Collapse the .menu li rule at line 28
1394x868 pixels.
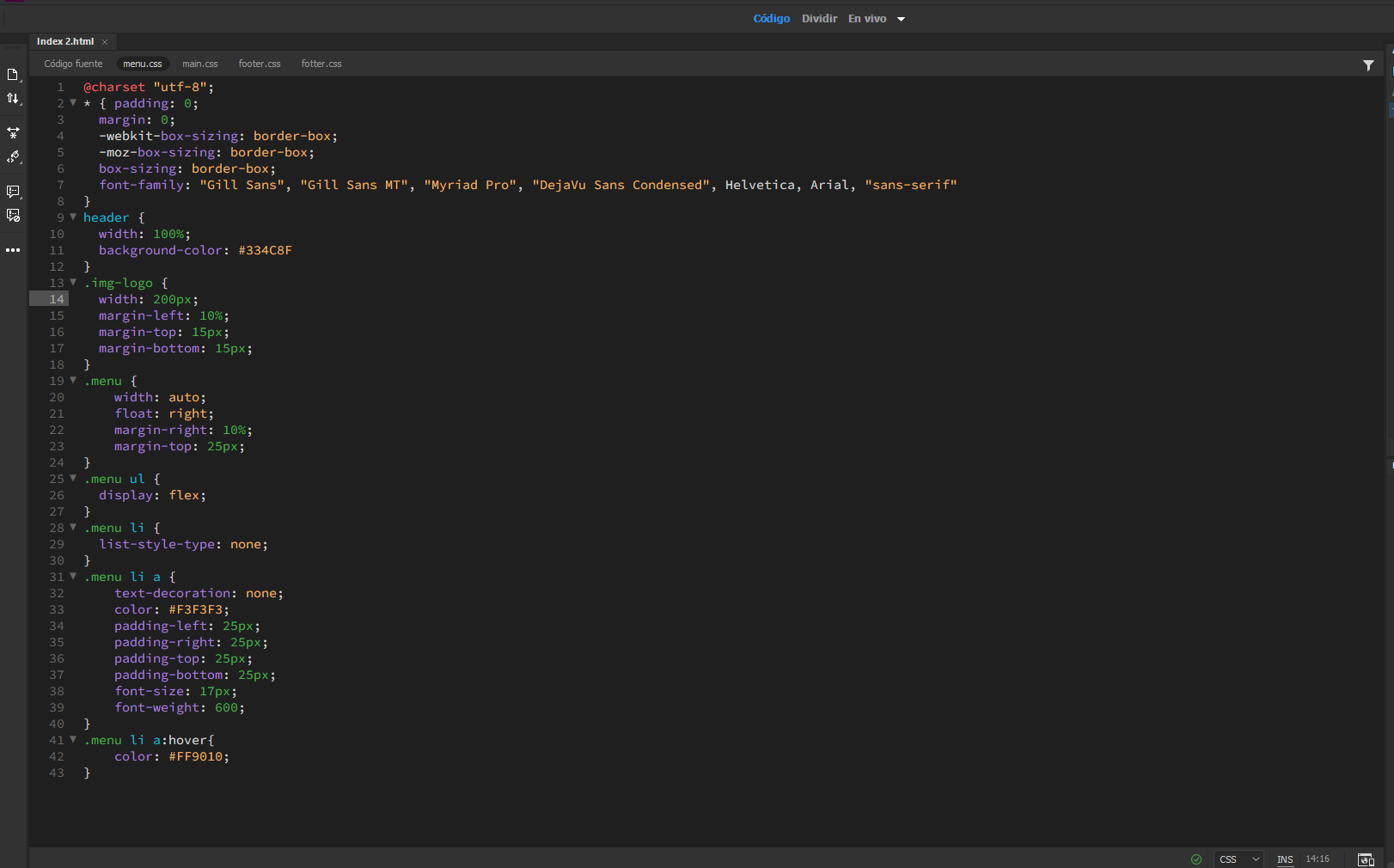(73, 528)
